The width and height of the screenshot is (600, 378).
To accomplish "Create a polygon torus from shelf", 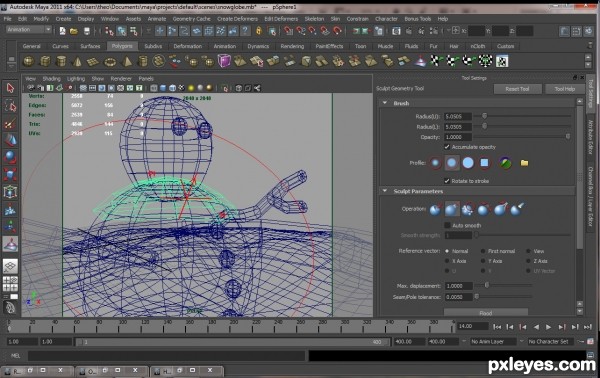I will (110, 61).
